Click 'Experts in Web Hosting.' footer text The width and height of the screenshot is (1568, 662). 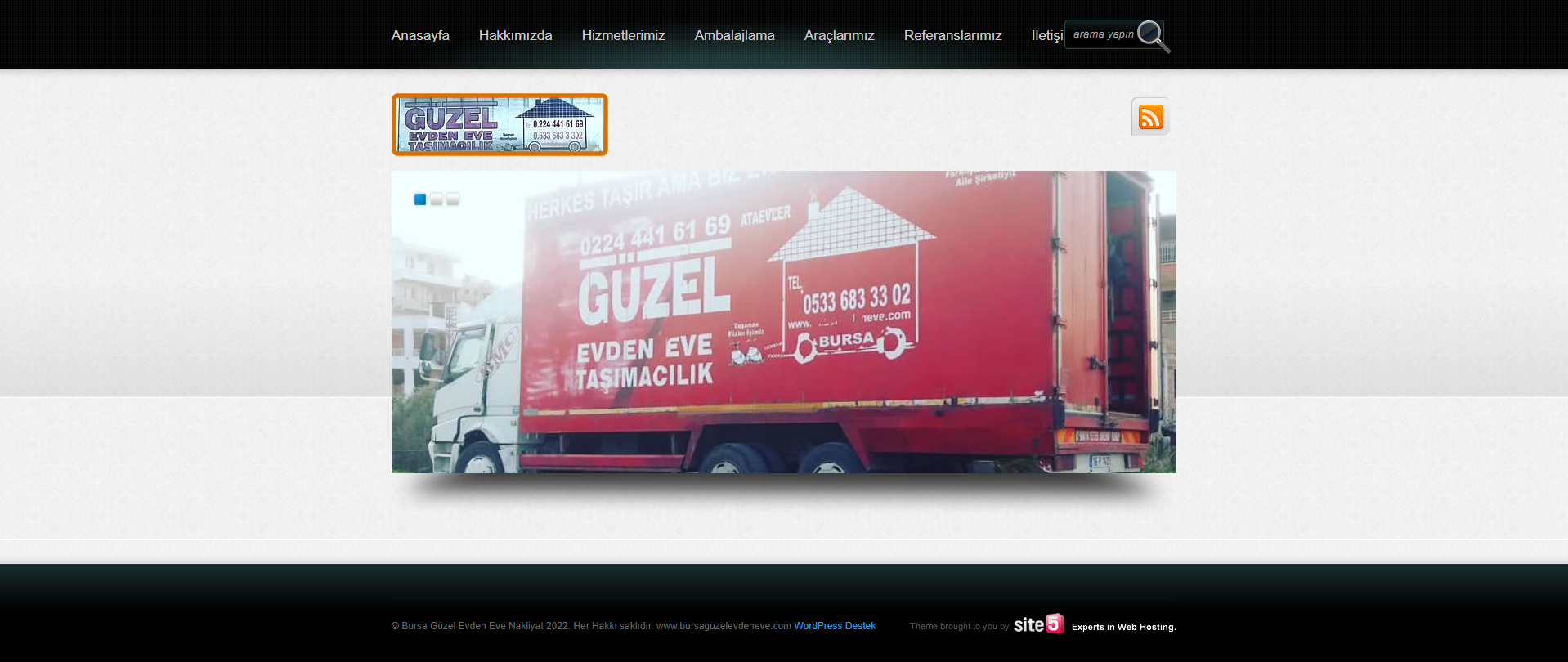[x=1123, y=627]
